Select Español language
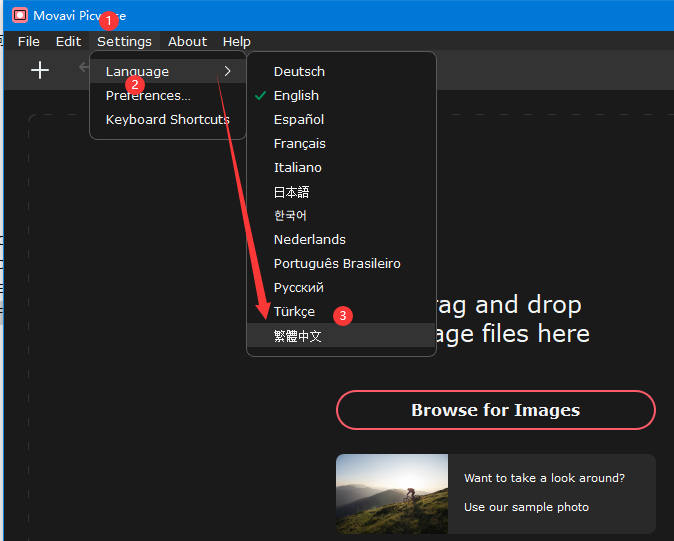Screen dimensions: 674x541 point(341,119)
